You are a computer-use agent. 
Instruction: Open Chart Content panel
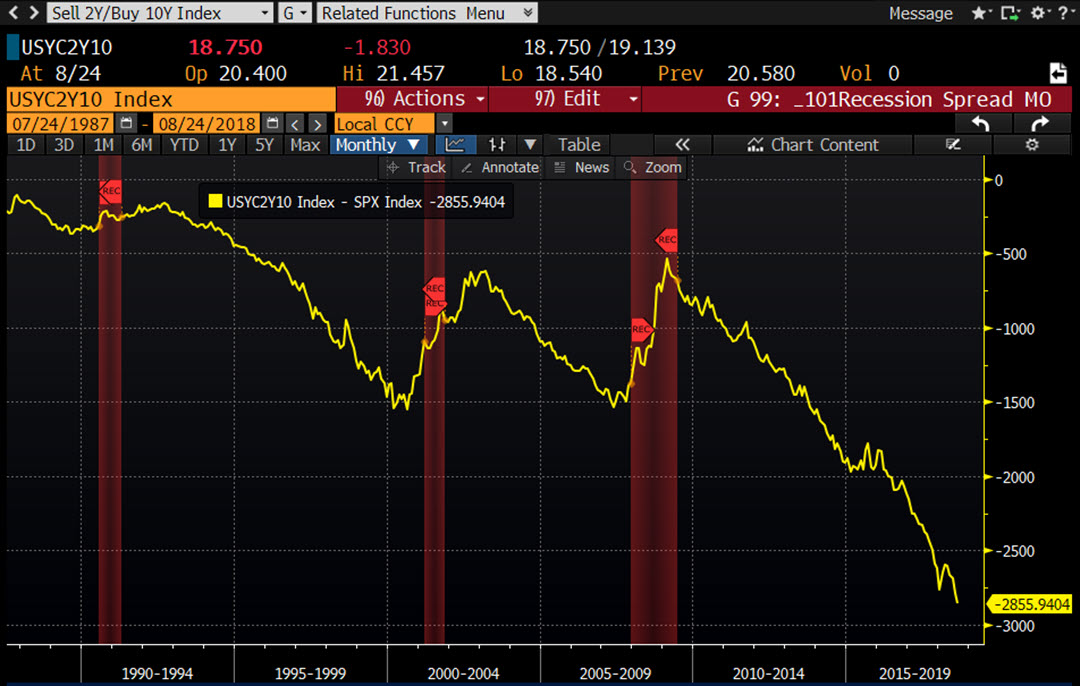(x=813, y=145)
